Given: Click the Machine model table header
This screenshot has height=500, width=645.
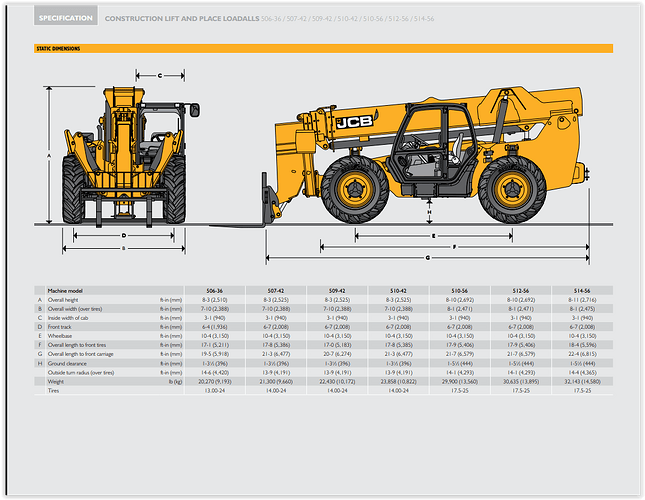Looking at the screenshot, I should click(65, 291).
